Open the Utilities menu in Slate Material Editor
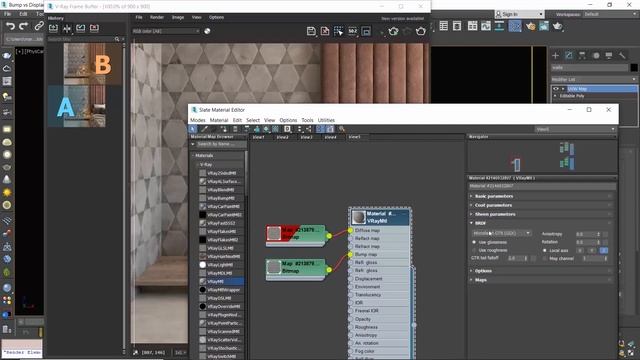The width and height of the screenshot is (640, 360). tap(326, 120)
